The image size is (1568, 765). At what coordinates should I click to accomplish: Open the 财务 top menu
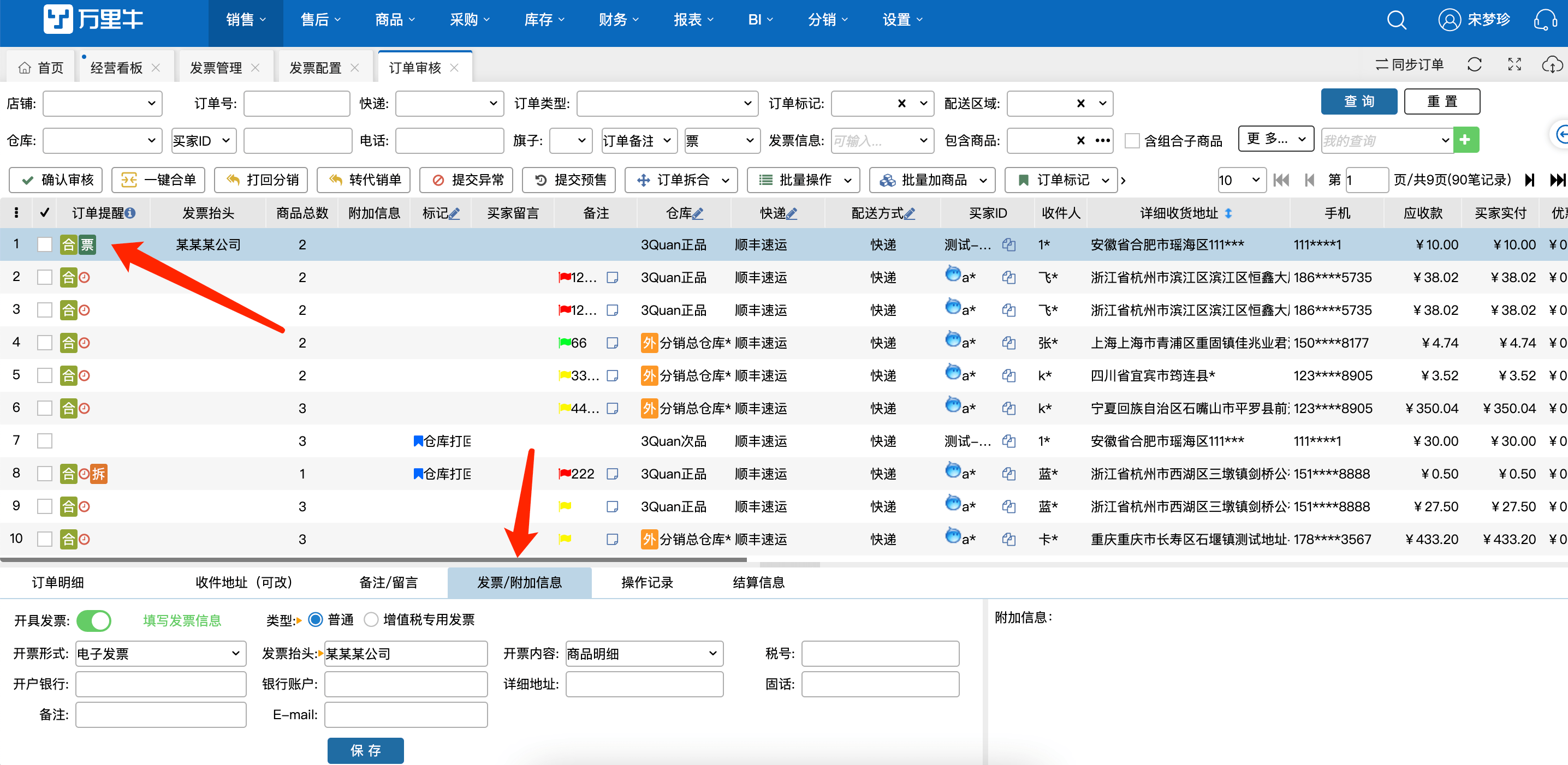(619, 20)
